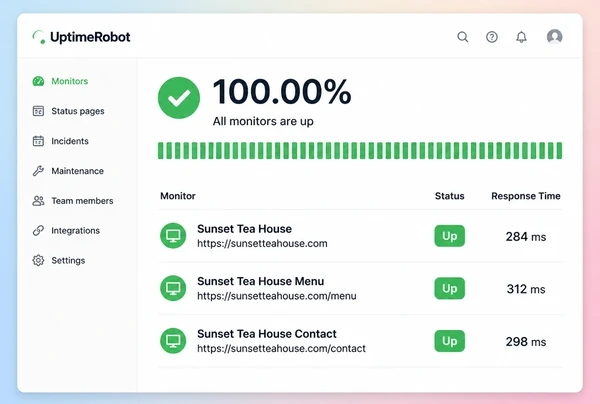
Task: Click the monitor icon beside Sunset Tea House Menu
Action: (173, 288)
